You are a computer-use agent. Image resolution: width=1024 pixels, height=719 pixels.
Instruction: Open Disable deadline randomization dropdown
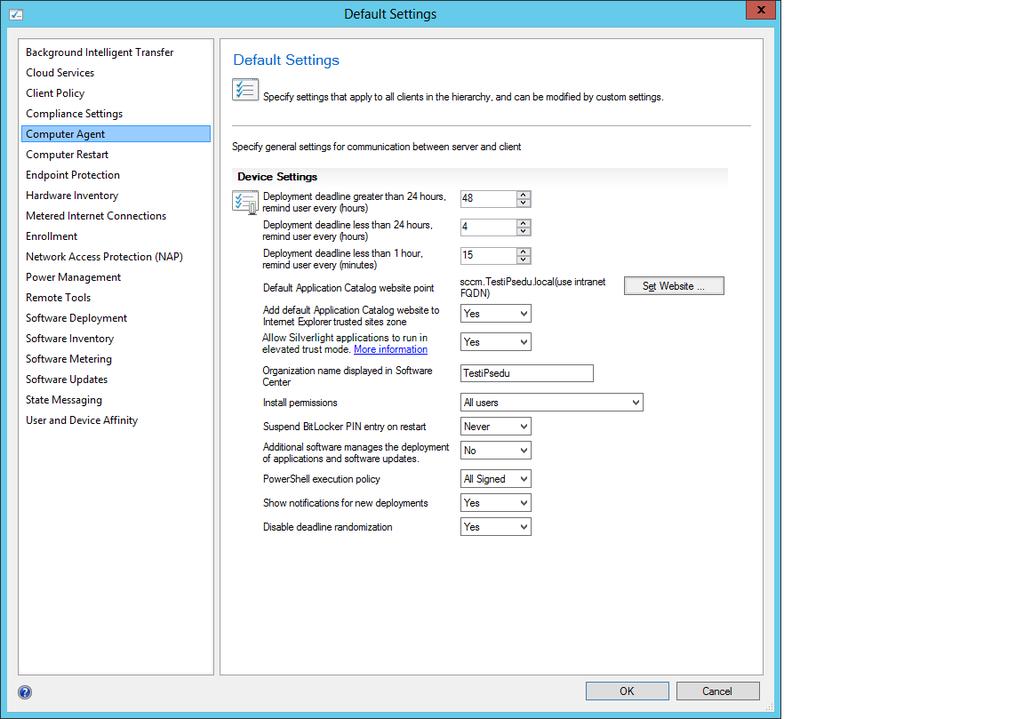click(496, 527)
